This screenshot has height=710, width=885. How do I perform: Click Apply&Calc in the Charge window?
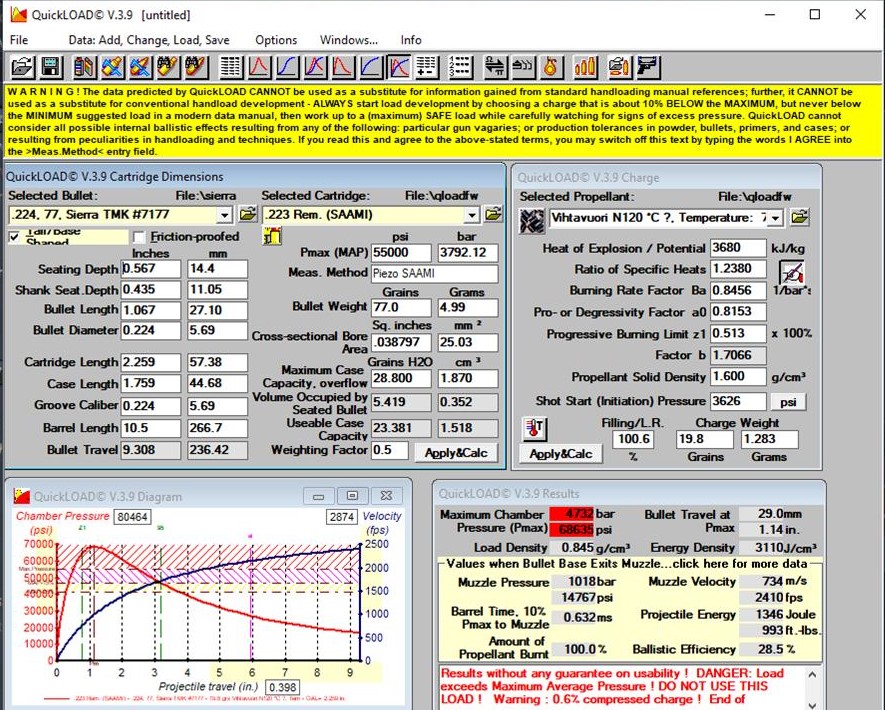(x=560, y=454)
